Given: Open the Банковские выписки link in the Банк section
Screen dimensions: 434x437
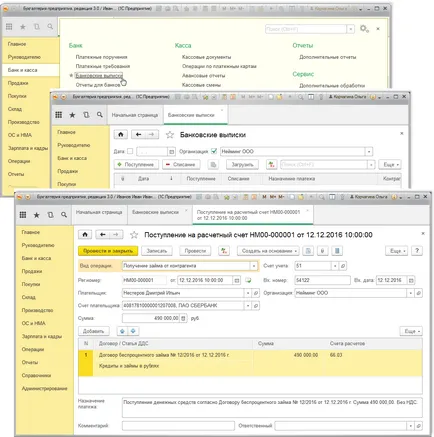Looking at the screenshot, I should [x=99, y=76].
